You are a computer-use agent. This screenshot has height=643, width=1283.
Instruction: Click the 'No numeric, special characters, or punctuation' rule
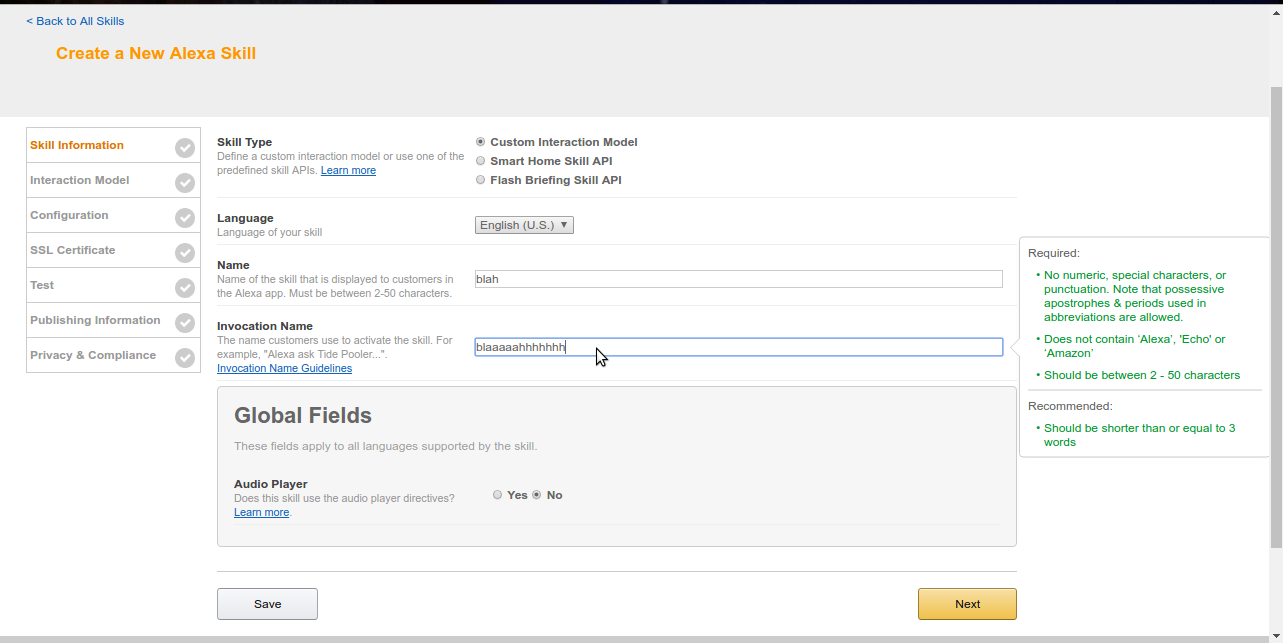tap(1135, 296)
